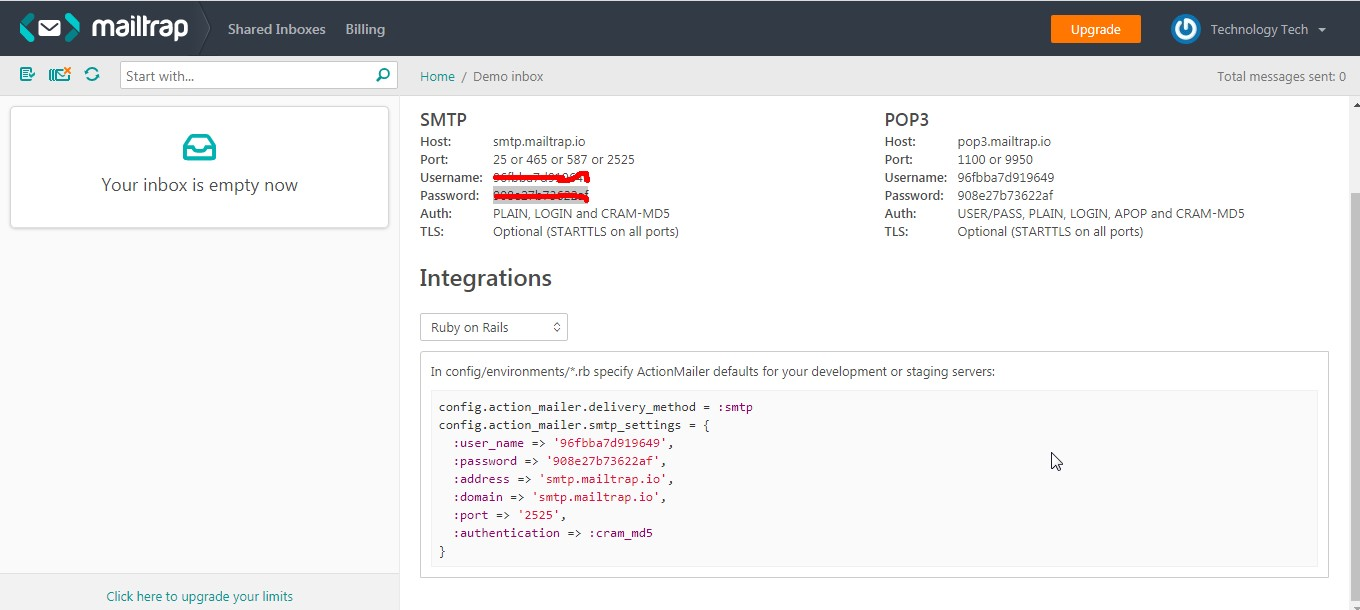Screen dimensions: 1360x610
Task: Open the Ruby on Rails integration dropdown
Action: tap(494, 327)
